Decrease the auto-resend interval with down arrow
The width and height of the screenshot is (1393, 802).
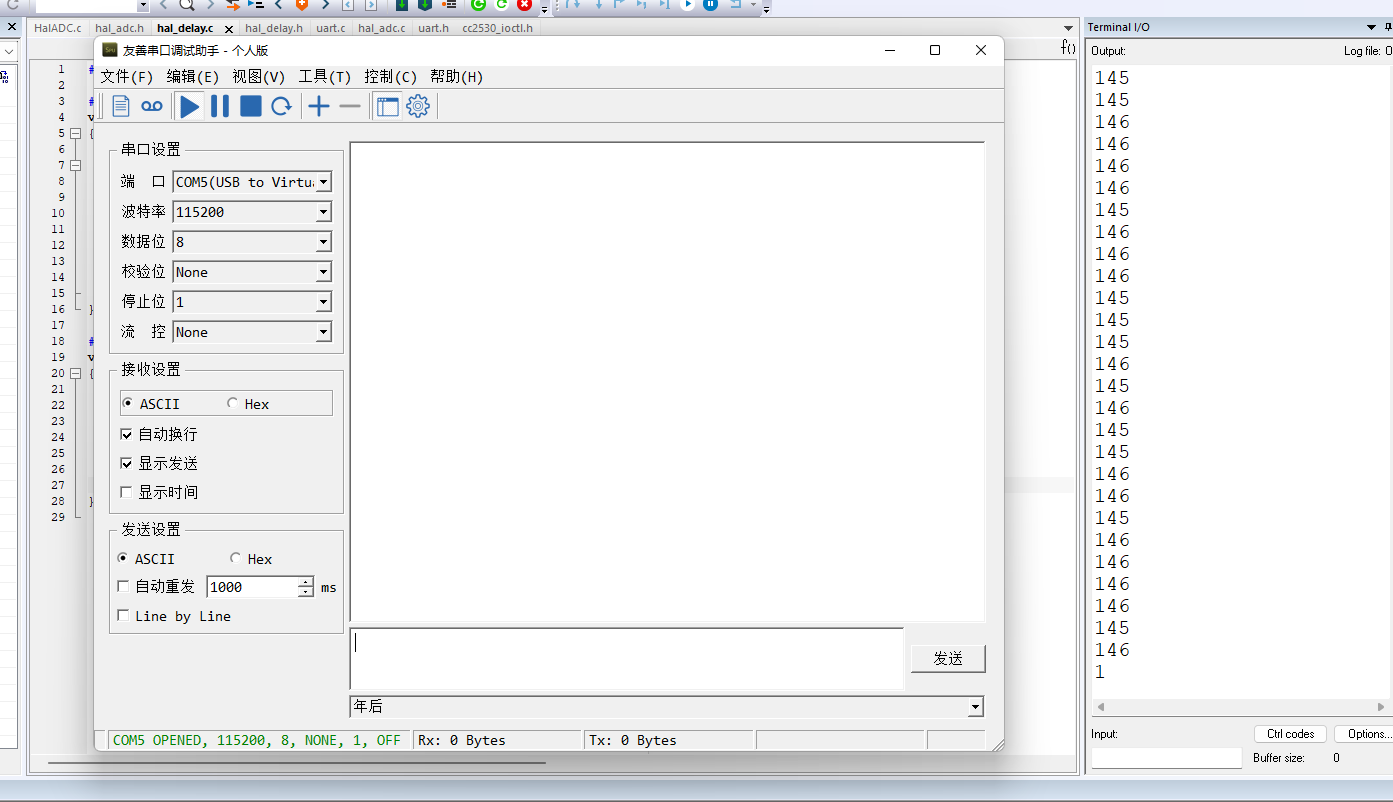point(306,592)
